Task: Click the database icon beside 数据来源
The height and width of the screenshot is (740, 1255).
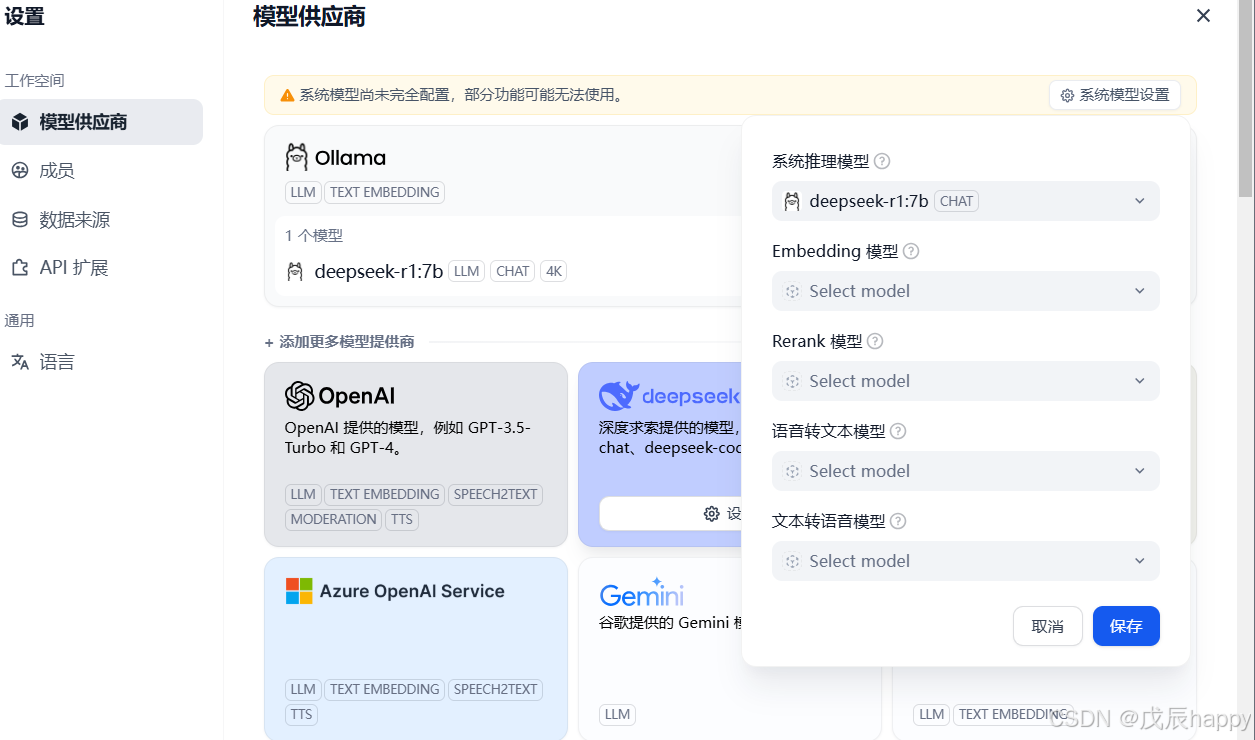Action: 19,220
